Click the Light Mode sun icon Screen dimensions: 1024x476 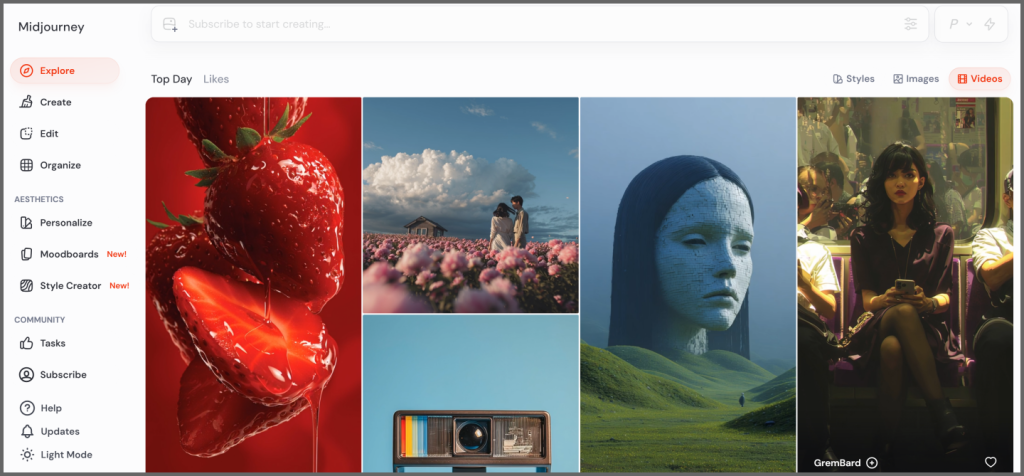point(27,454)
